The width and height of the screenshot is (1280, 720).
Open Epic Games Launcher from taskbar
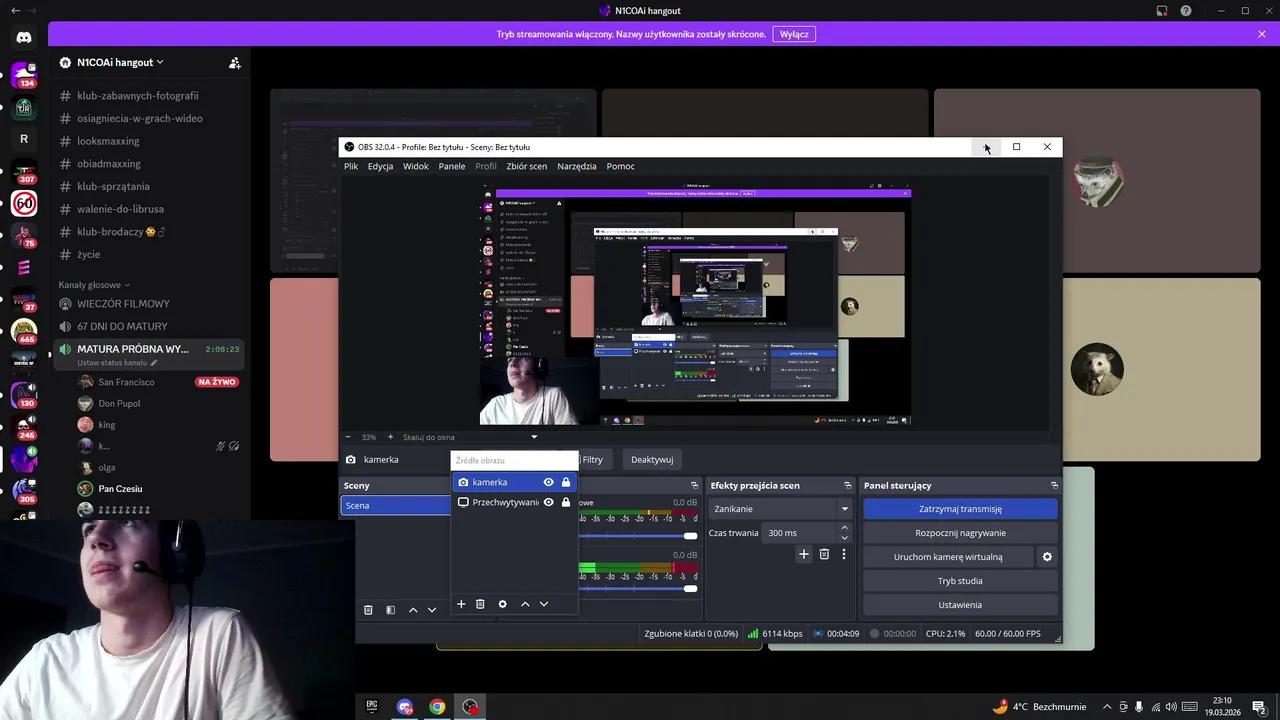click(372, 706)
